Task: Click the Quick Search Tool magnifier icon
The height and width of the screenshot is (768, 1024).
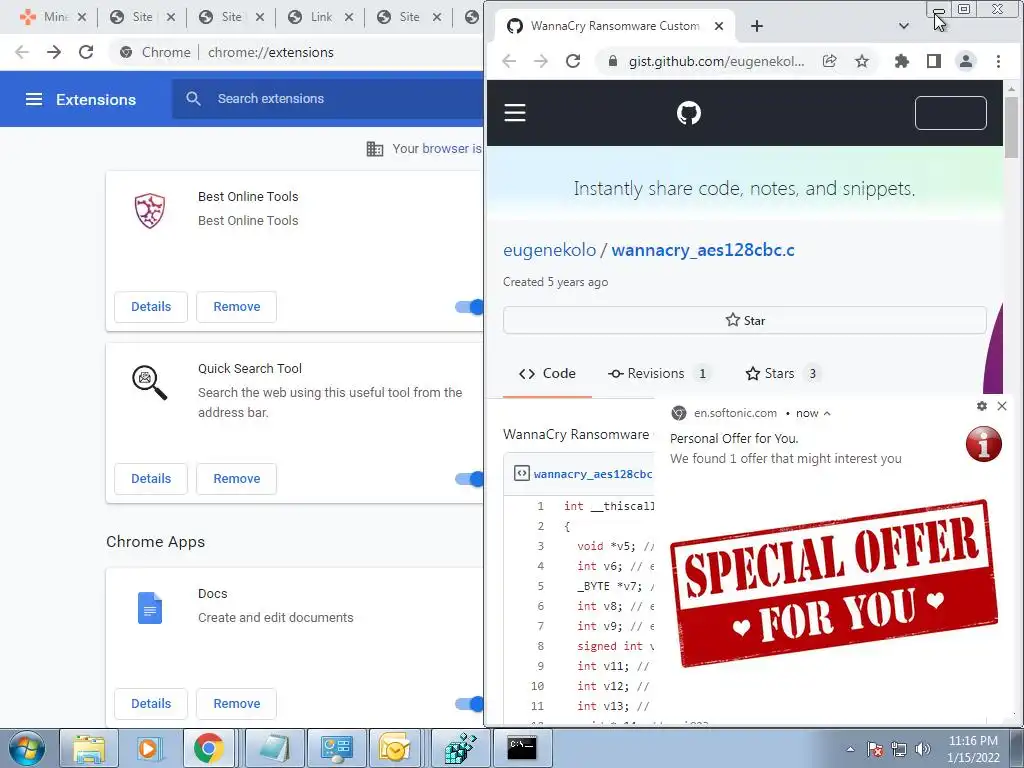Action: click(150, 383)
